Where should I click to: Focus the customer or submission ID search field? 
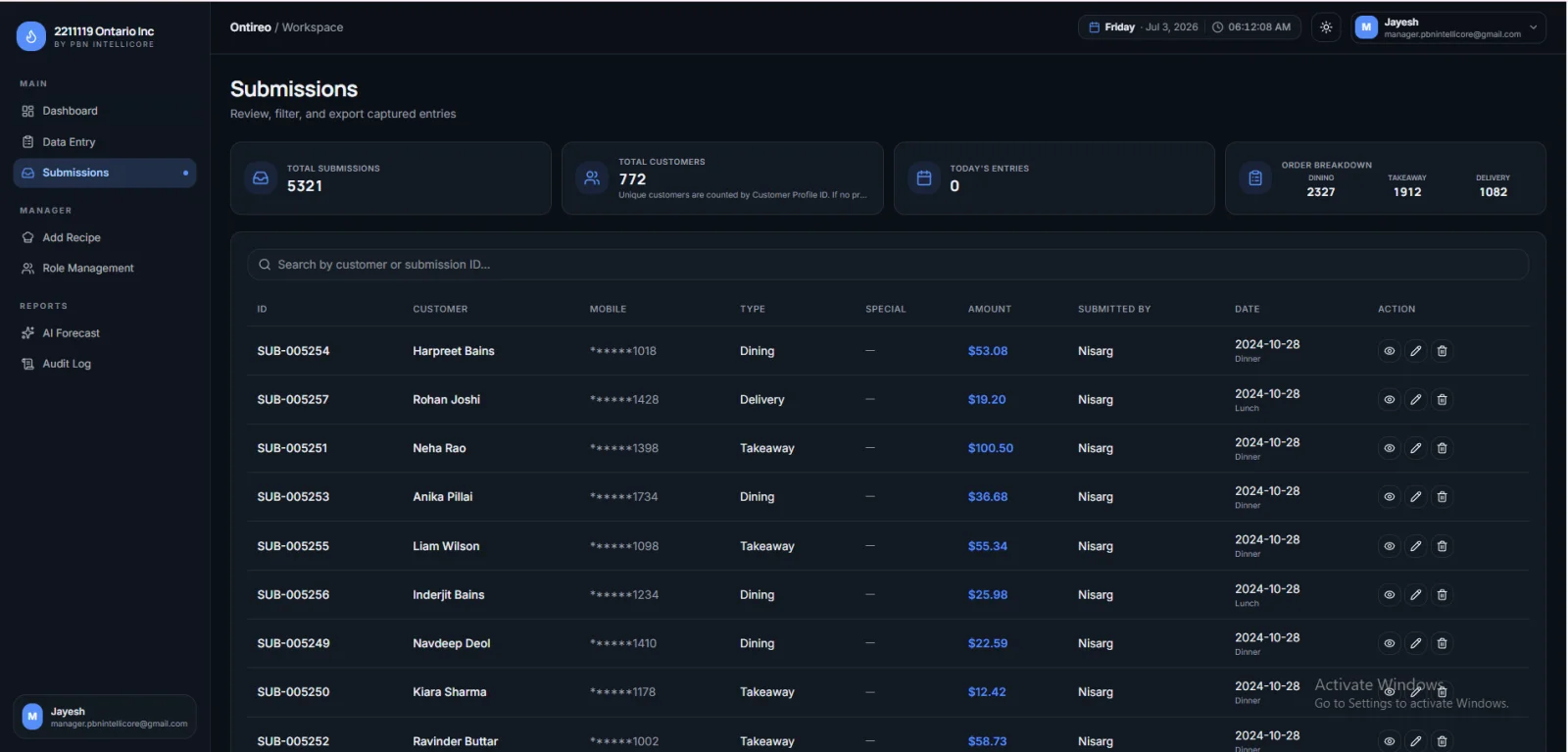point(888,265)
